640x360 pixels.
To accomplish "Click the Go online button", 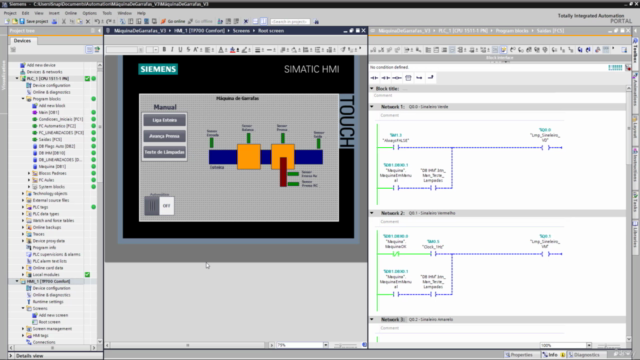I will 173,21.
